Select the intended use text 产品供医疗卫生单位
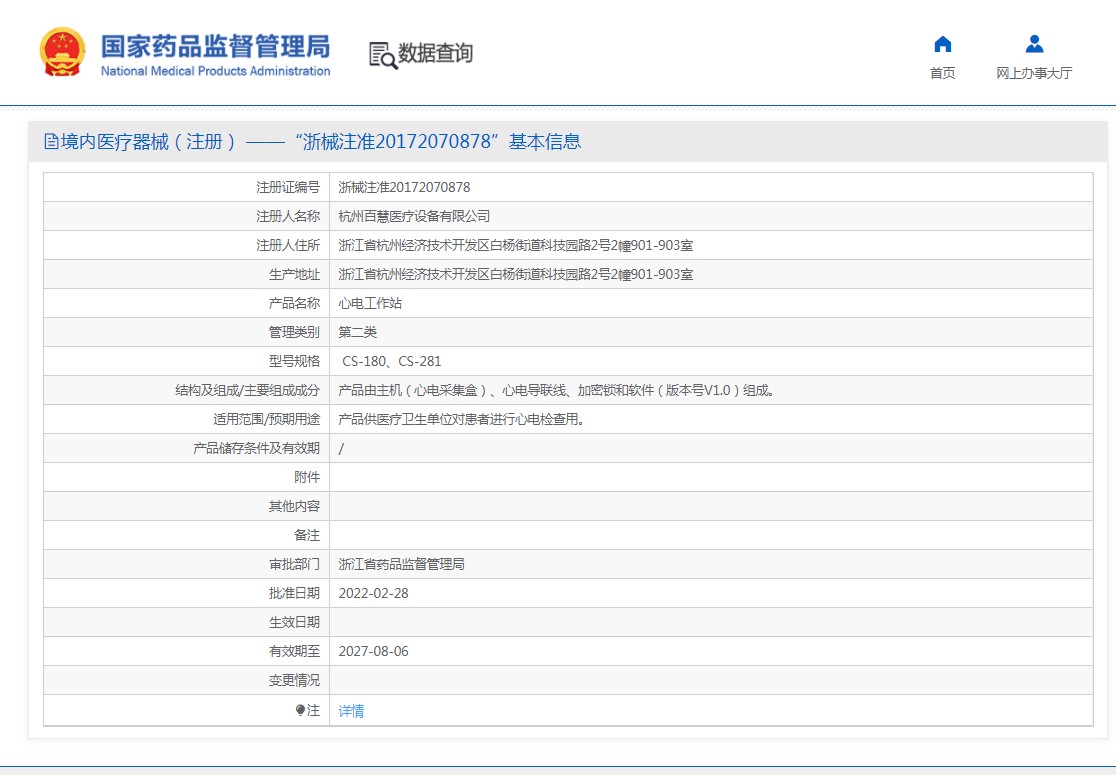Image resolution: width=1116 pixels, height=775 pixels. point(461,420)
